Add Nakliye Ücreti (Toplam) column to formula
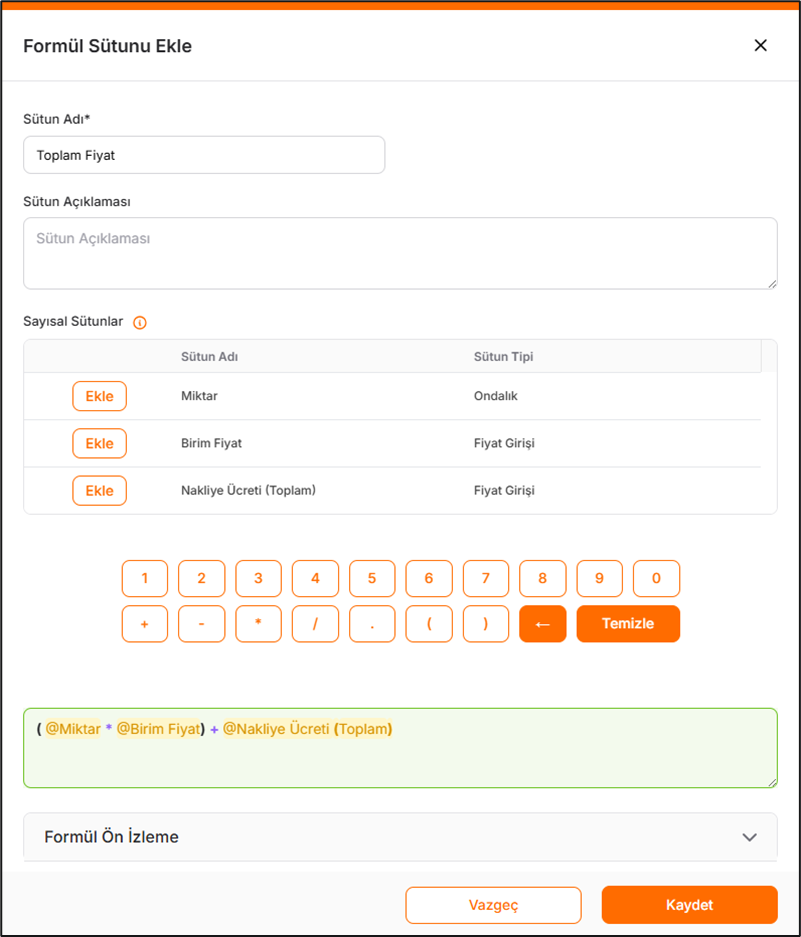801x937 pixels. [100, 491]
